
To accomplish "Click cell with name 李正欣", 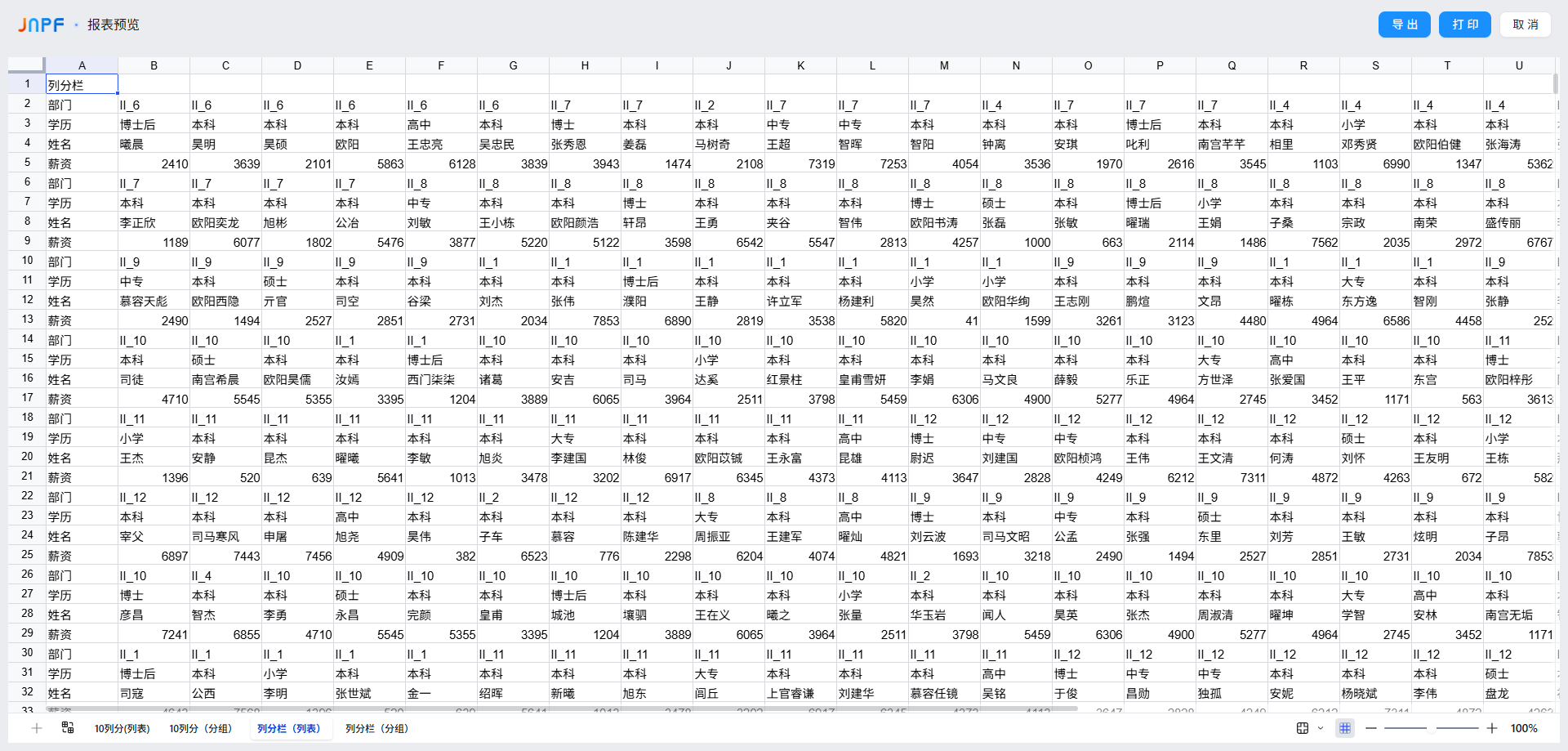I will tap(154, 222).
